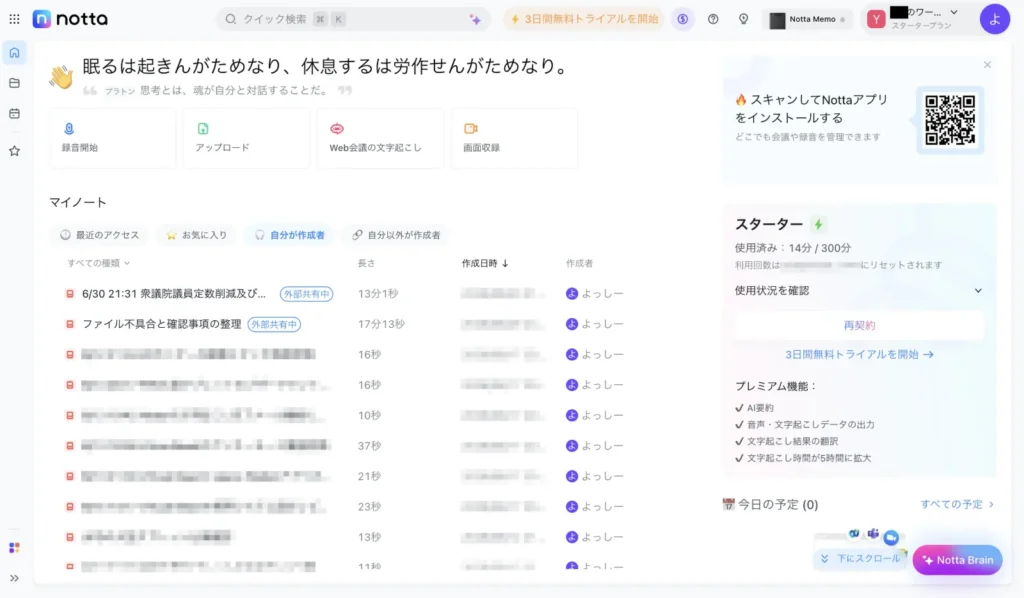
Task: Click the 13分1秒 duration cell
Action: coord(377,294)
